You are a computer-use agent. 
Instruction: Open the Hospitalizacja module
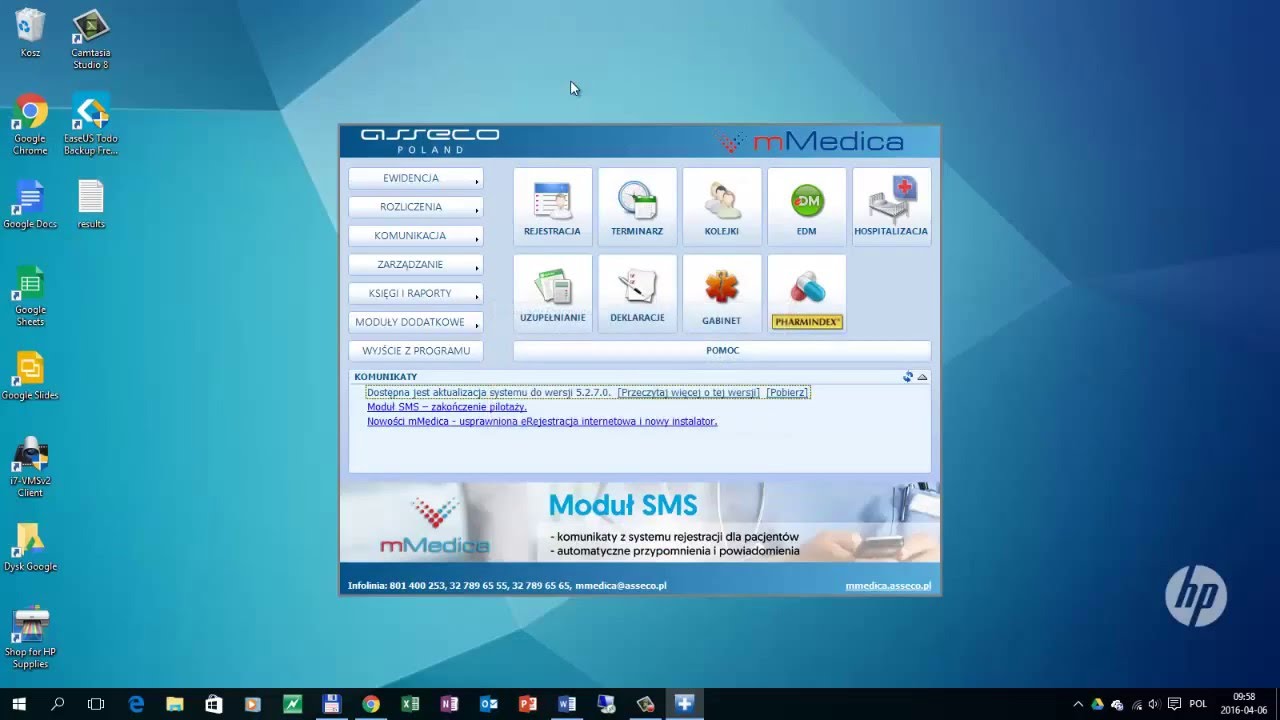click(891, 207)
